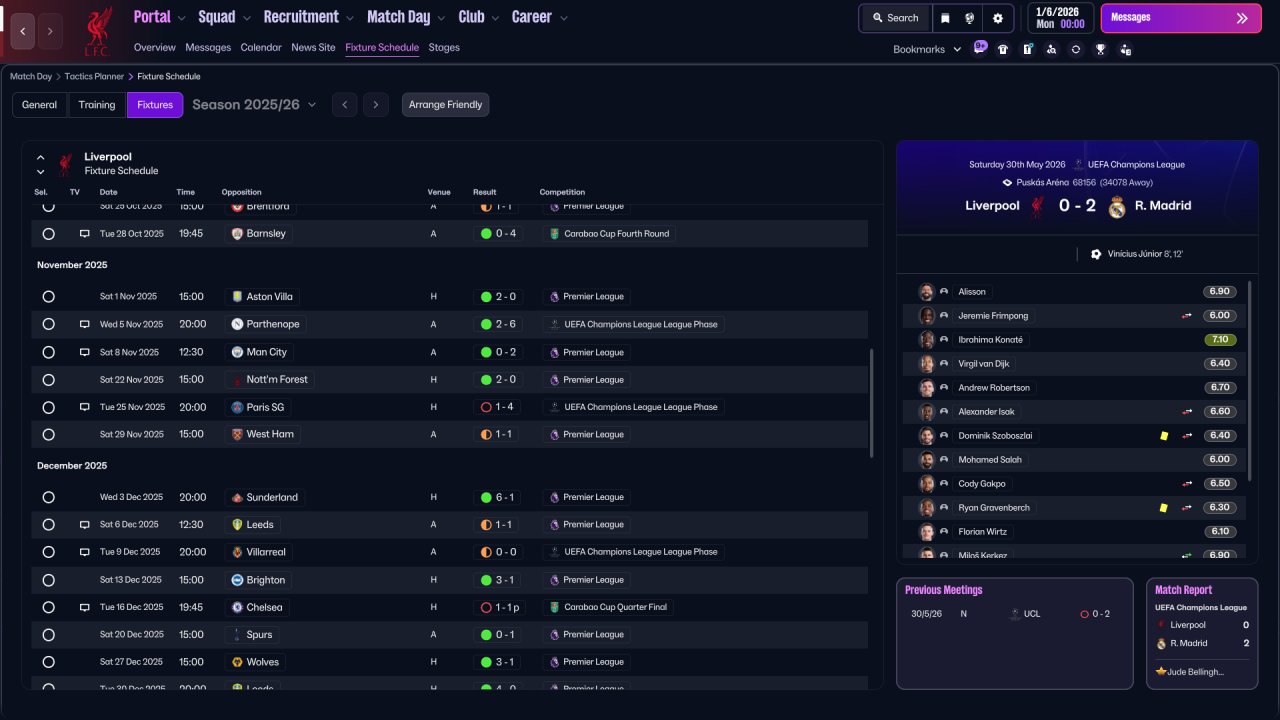
Task: Go to next season arrow button
Action: point(376,105)
